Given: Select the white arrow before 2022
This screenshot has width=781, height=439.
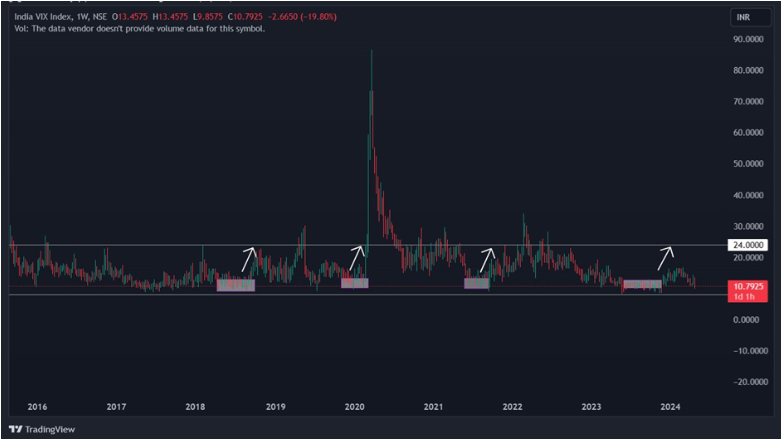Looking at the screenshot, I should click(487, 259).
